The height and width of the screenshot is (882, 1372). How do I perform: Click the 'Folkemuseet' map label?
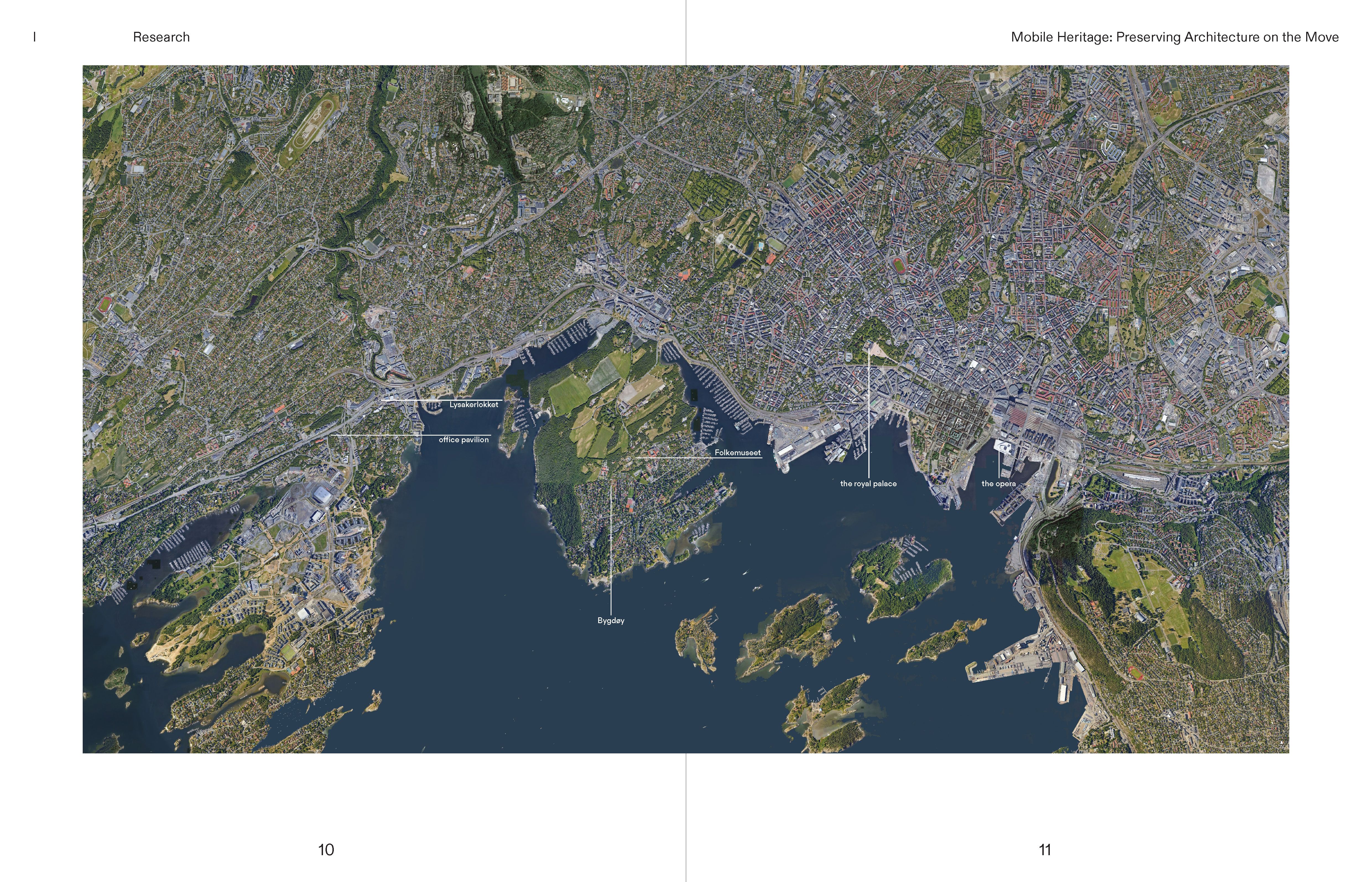[x=738, y=452]
